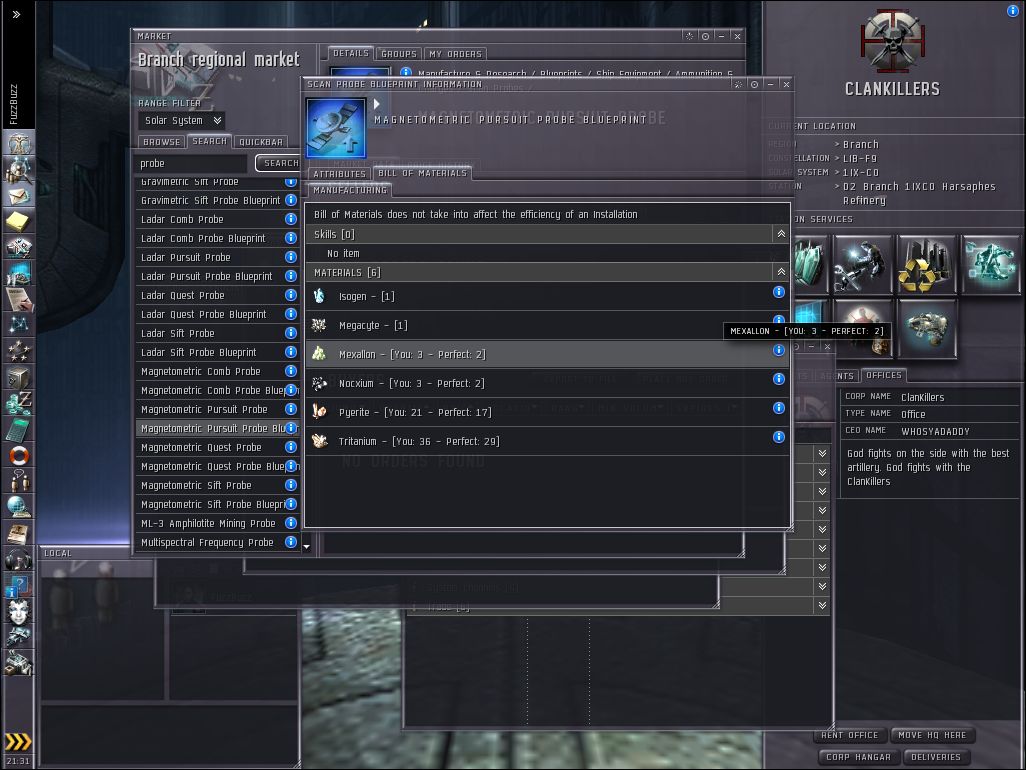Click the white arrow beside the blueprint icon
1026x770 pixels.
tap(376, 104)
